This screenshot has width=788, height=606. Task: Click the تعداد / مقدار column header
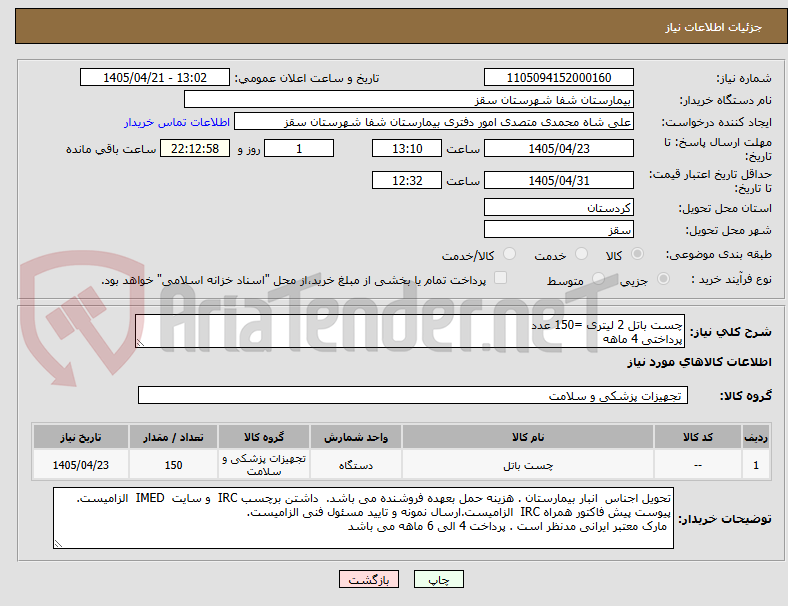click(x=173, y=437)
